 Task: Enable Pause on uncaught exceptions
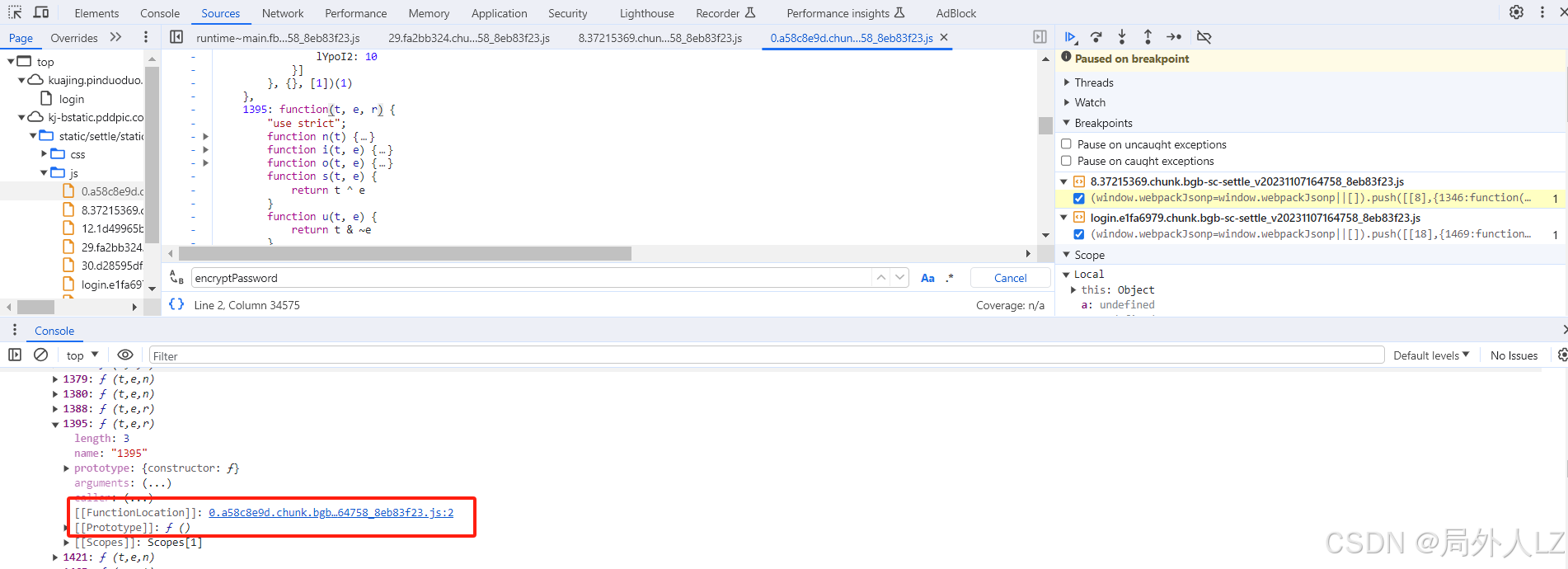[1066, 144]
